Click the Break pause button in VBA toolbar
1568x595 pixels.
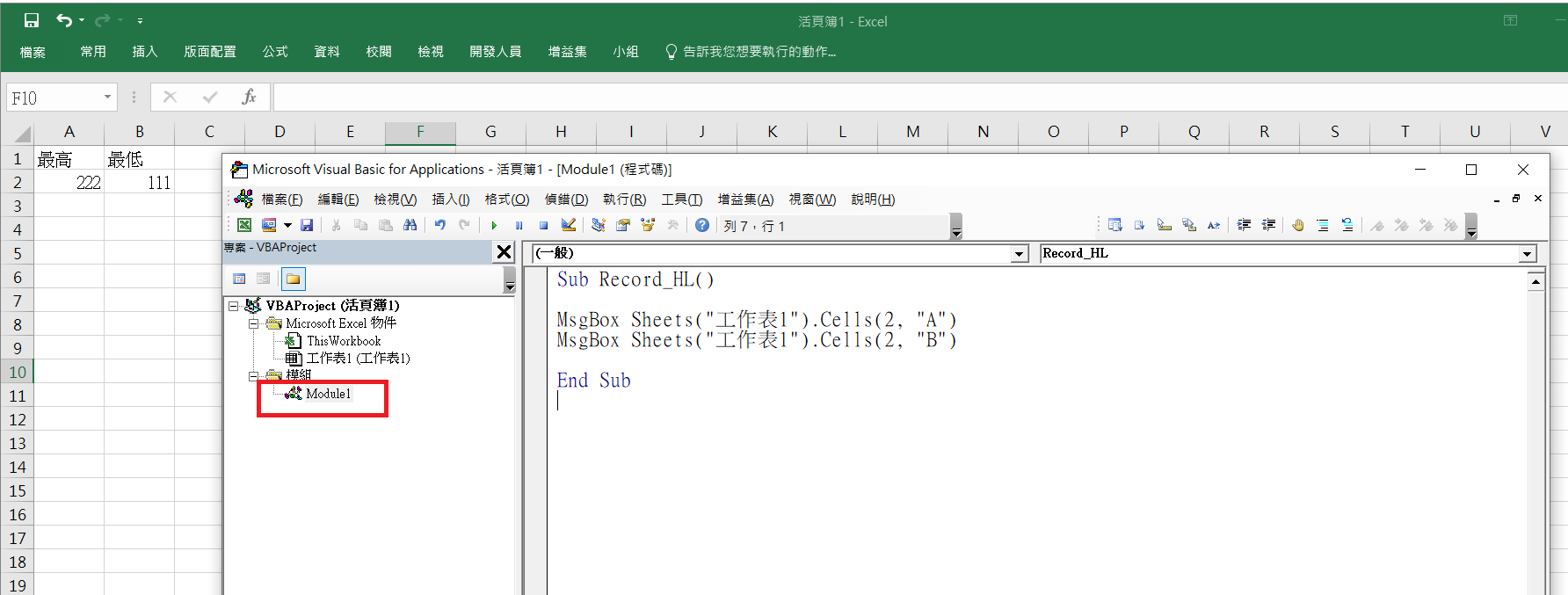pos(519,225)
